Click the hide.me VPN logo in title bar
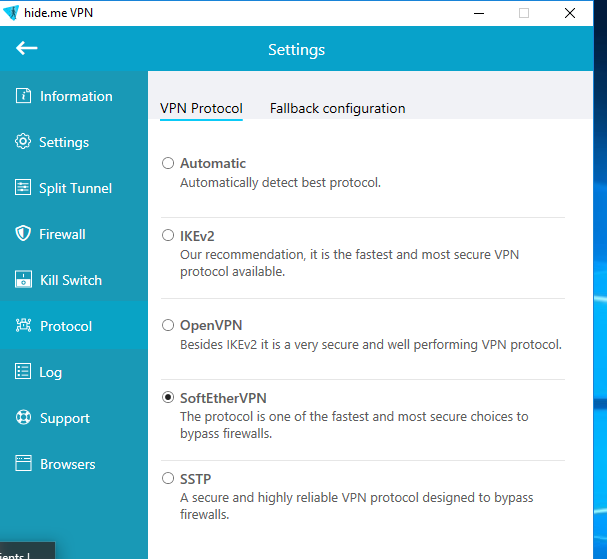 (11, 13)
